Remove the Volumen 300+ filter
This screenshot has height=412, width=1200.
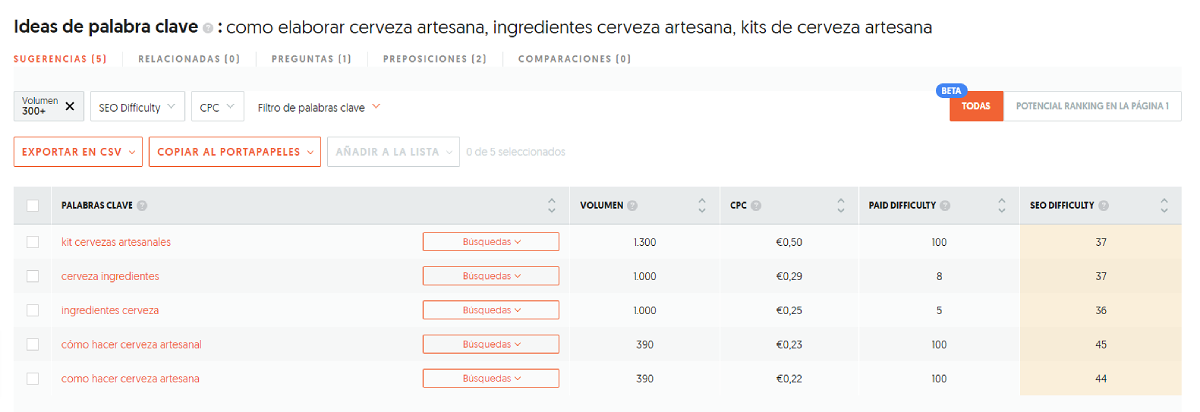click(70, 106)
